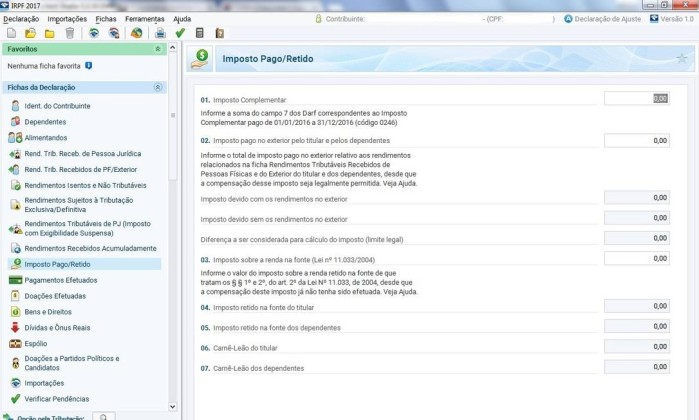Click the Imposto Complementar input field
The width and height of the screenshot is (699, 420).
coord(636,98)
